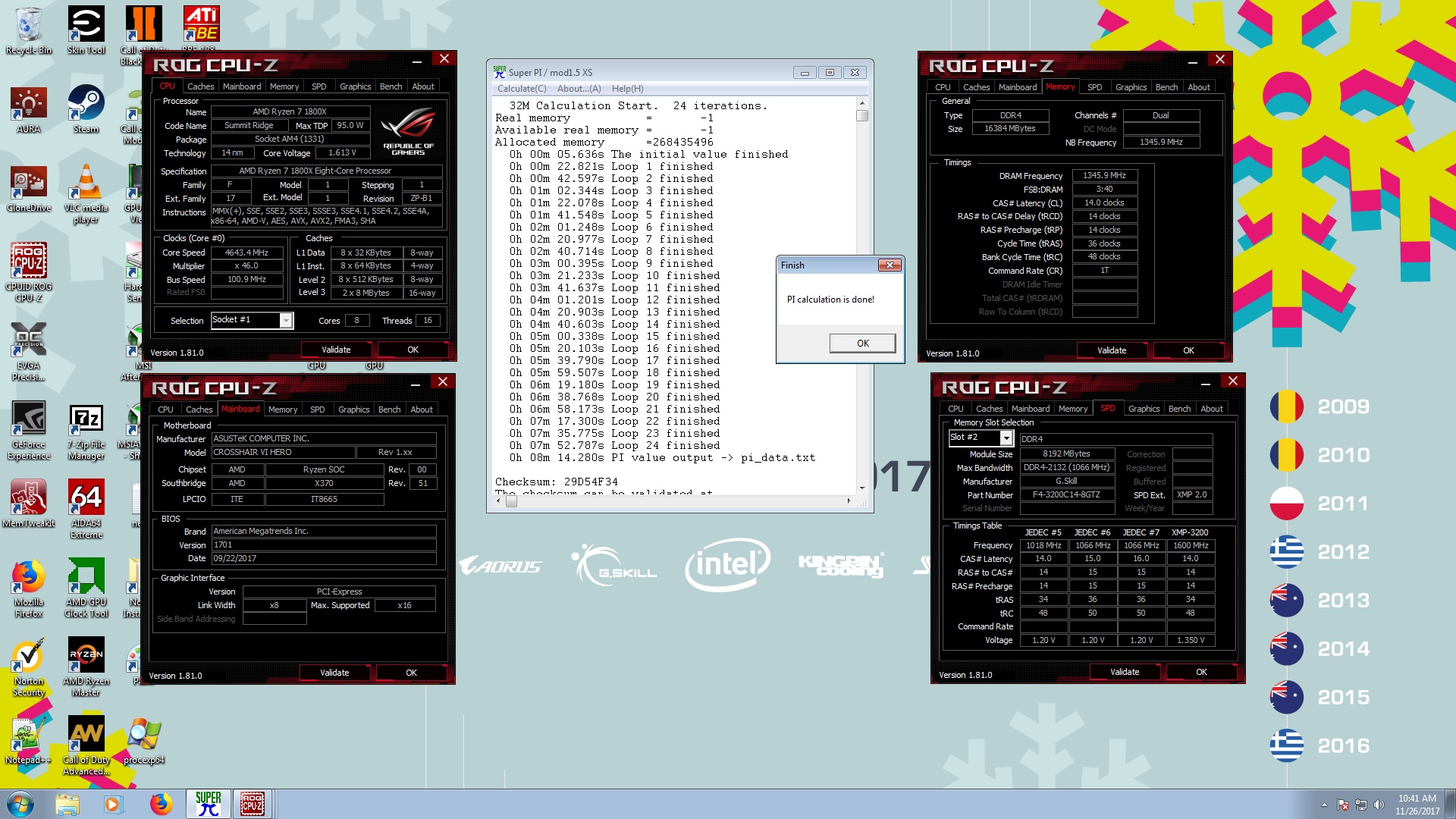1456x819 pixels.
Task: Click scroll down arrow in Super PI output
Action: pos(862,488)
